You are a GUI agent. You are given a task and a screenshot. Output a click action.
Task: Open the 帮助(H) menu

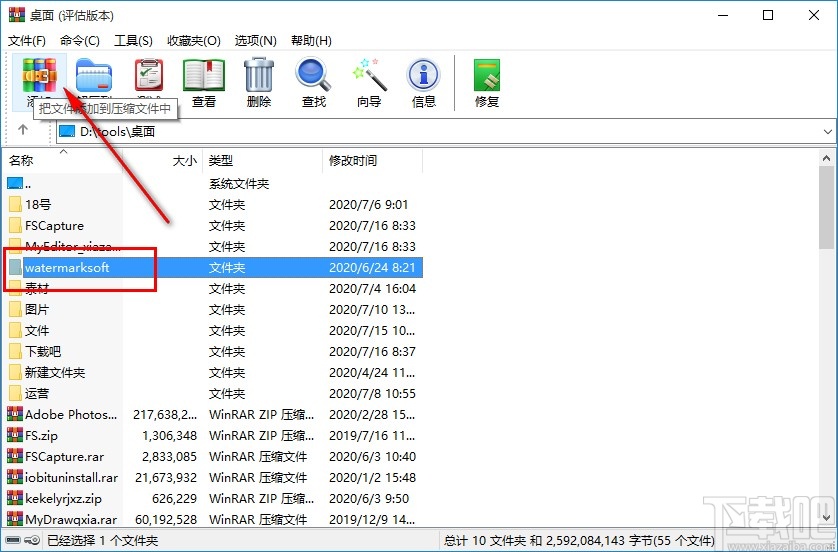coord(311,41)
